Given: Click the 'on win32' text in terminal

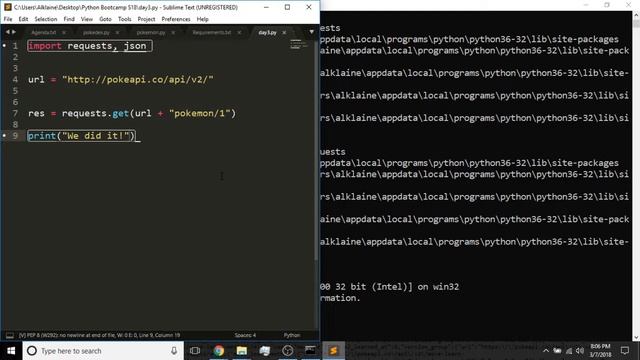Looking at the screenshot, I should click(x=438, y=287).
